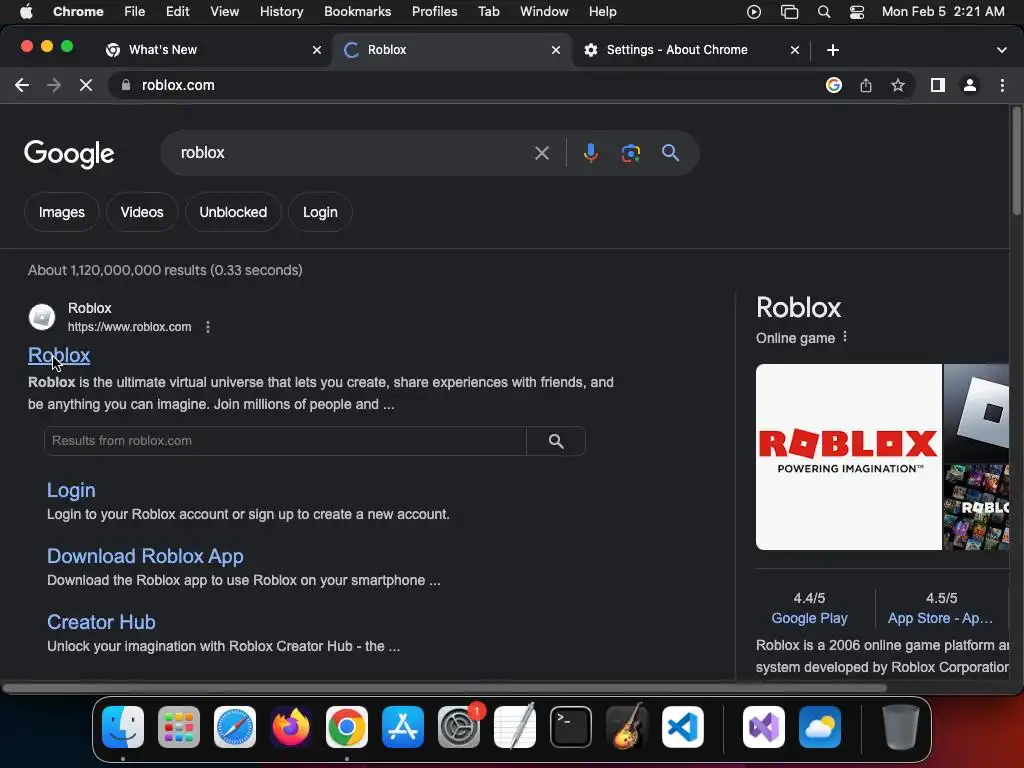The width and height of the screenshot is (1024, 768).
Task: Open Terminal from the Dock
Action: (571, 727)
